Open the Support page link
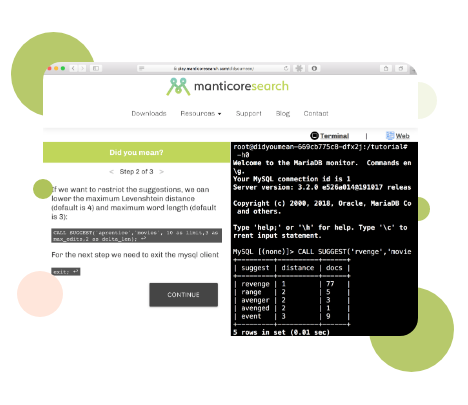The height and width of the screenshot is (405, 468). pyautogui.click(x=249, y=114)
